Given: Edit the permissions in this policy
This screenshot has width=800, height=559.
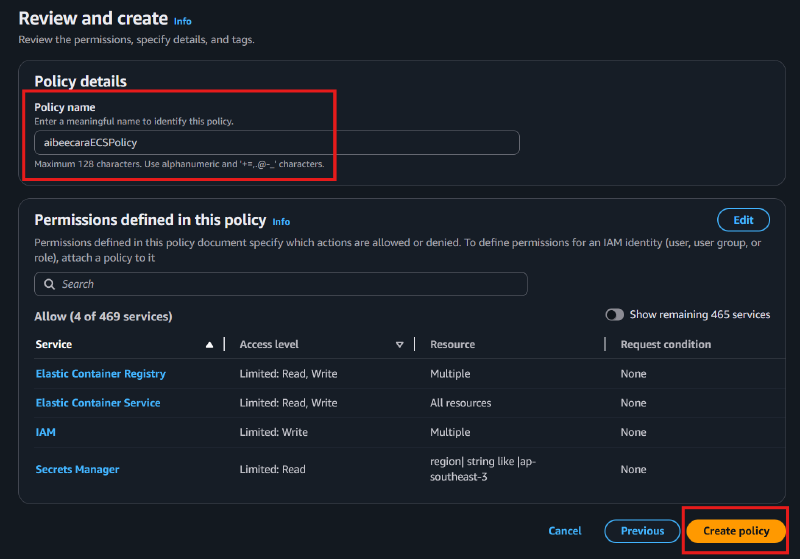Looking at the screenshot, I should [x=743, y=220].
